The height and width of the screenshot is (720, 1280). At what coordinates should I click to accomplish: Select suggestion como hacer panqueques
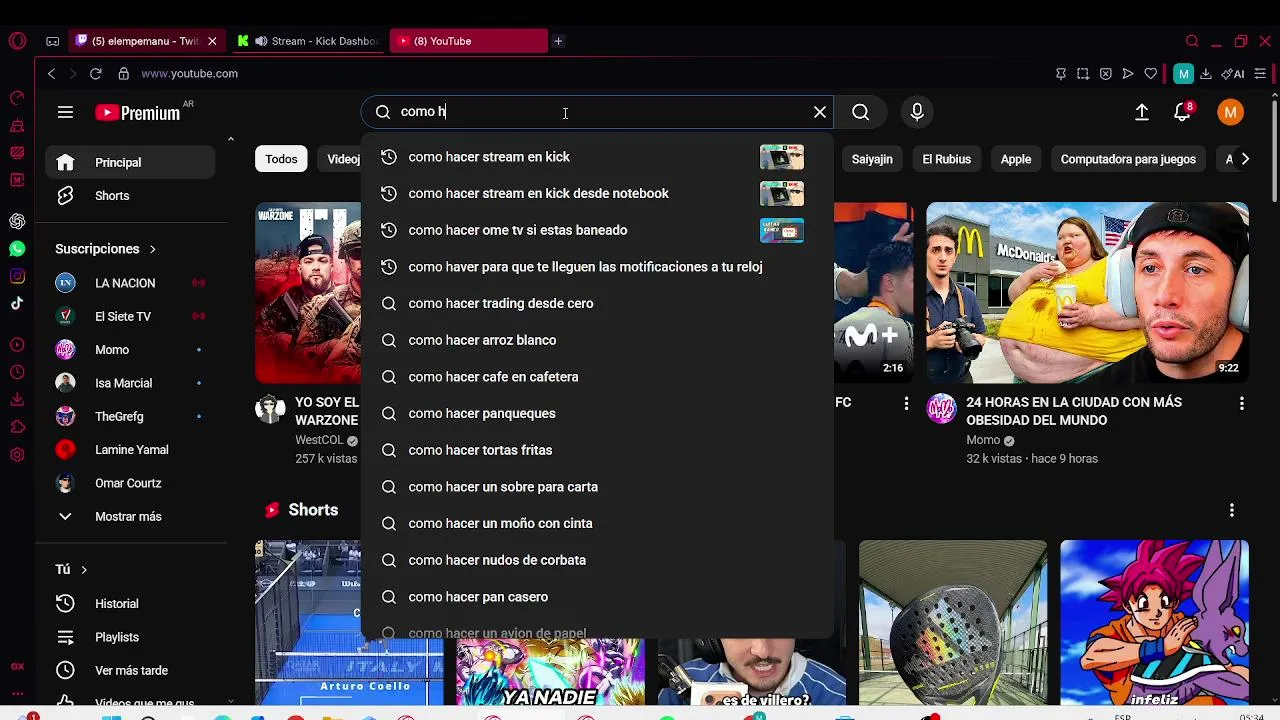coord(596,413)
